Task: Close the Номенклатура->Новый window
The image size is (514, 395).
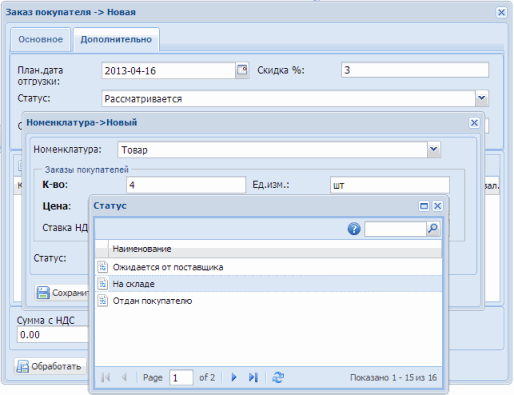Action: tap(474, 123)
